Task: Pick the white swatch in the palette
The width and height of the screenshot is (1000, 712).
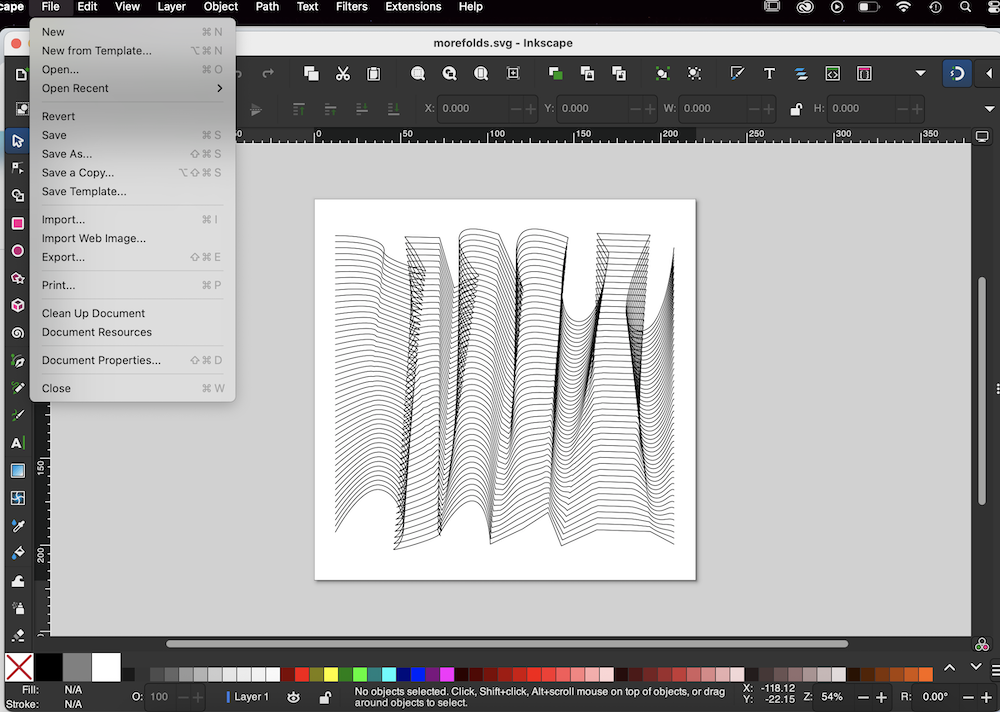Action: tap(106, 667)
